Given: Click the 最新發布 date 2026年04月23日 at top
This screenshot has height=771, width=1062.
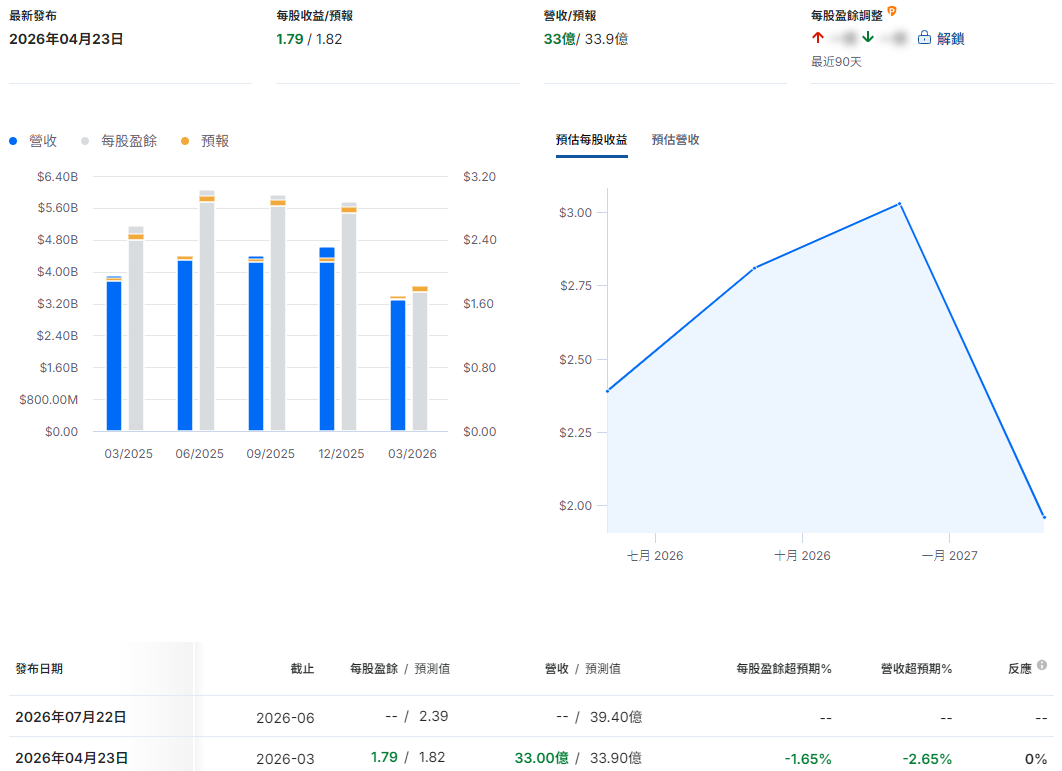Looking at the screenshot, I should 66,39.
